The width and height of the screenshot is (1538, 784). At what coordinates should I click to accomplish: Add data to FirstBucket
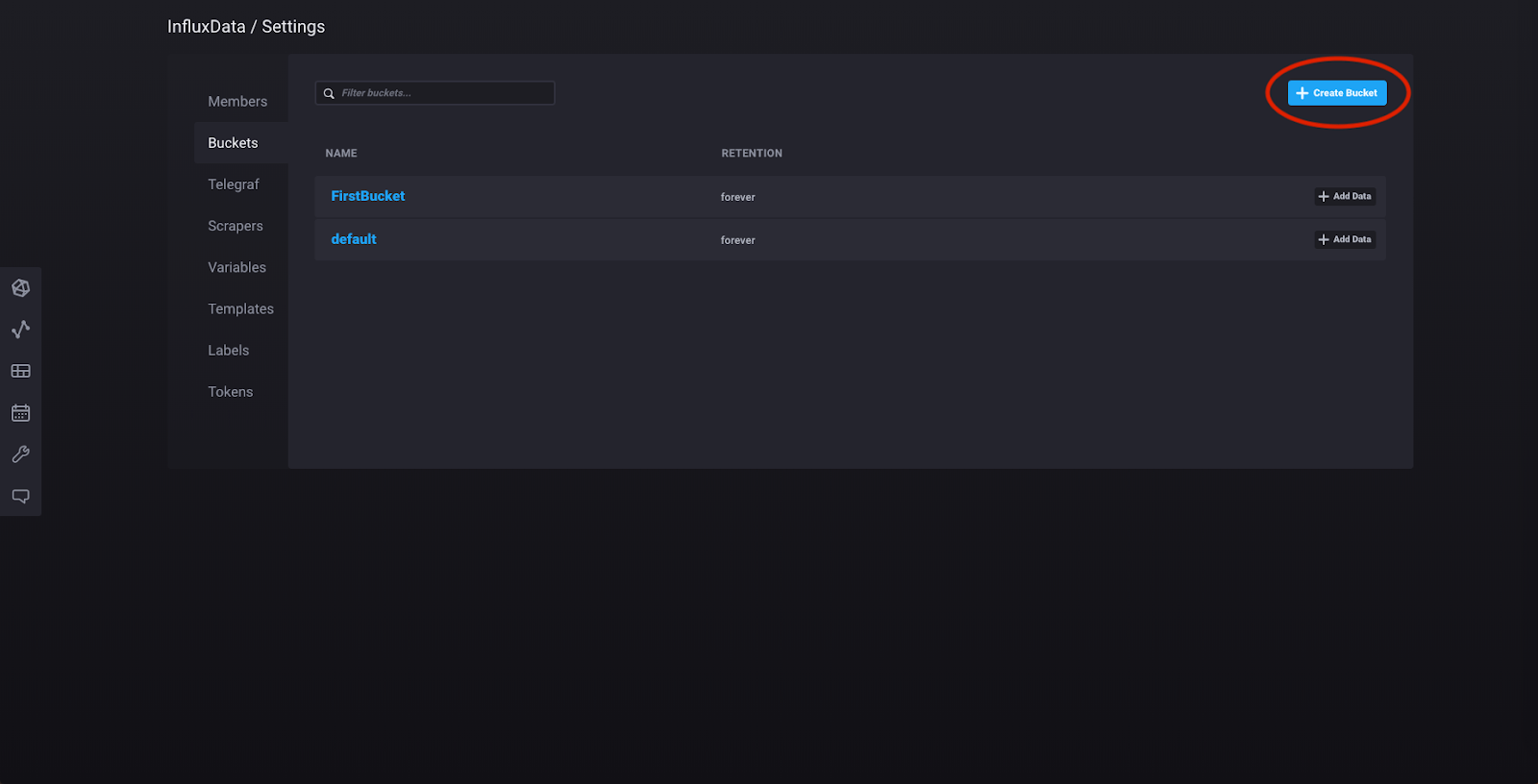coord(1345,196)
